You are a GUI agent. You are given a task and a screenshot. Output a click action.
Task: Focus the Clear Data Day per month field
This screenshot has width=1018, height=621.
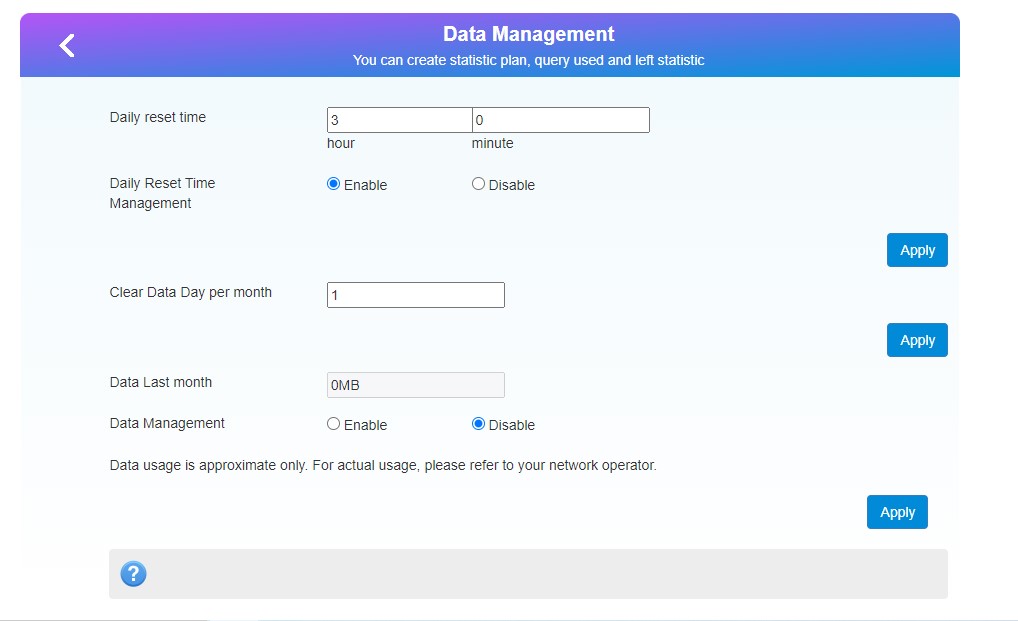tap(416, 295)
